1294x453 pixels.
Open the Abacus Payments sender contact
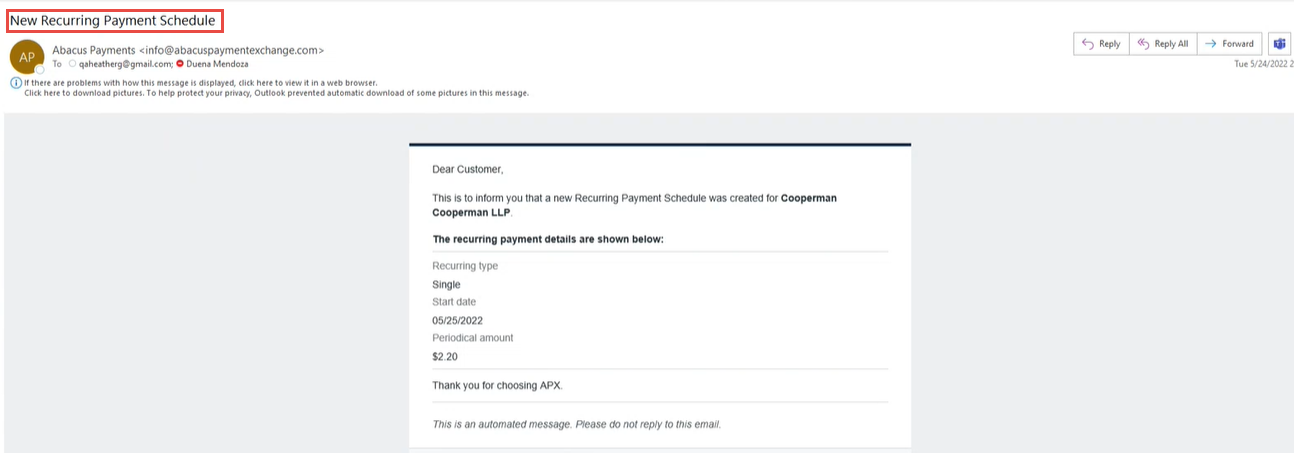pyautogui.click(x=188, y=49)
